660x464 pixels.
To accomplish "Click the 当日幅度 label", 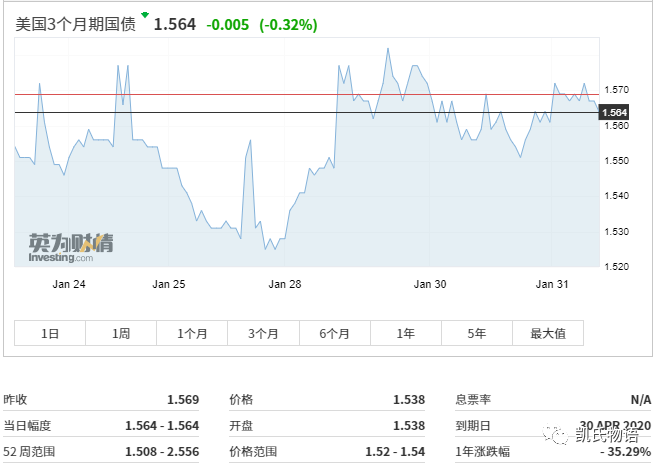I will [27, 426].
